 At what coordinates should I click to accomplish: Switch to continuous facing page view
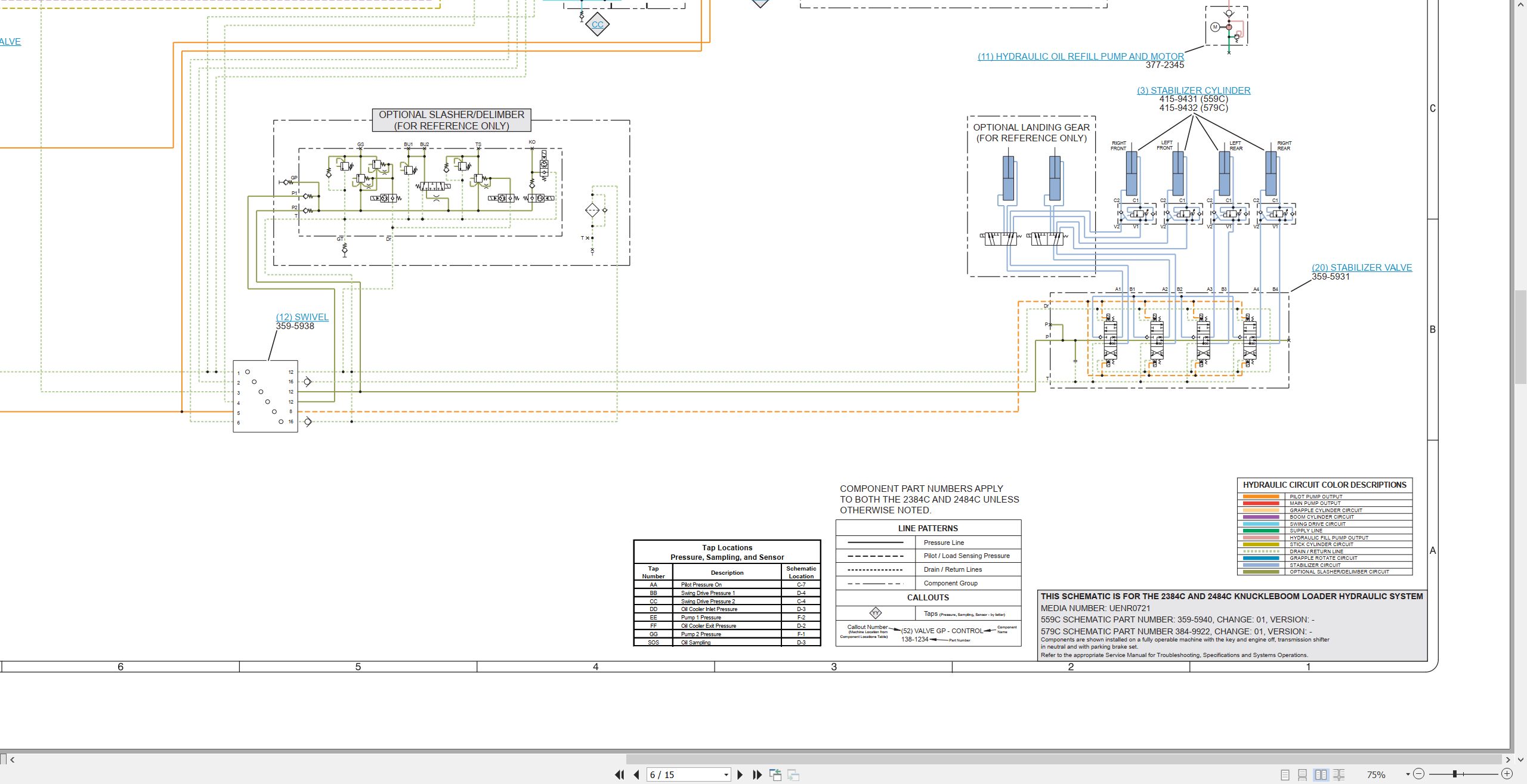pyautogui.click(x=1339, y=774)
